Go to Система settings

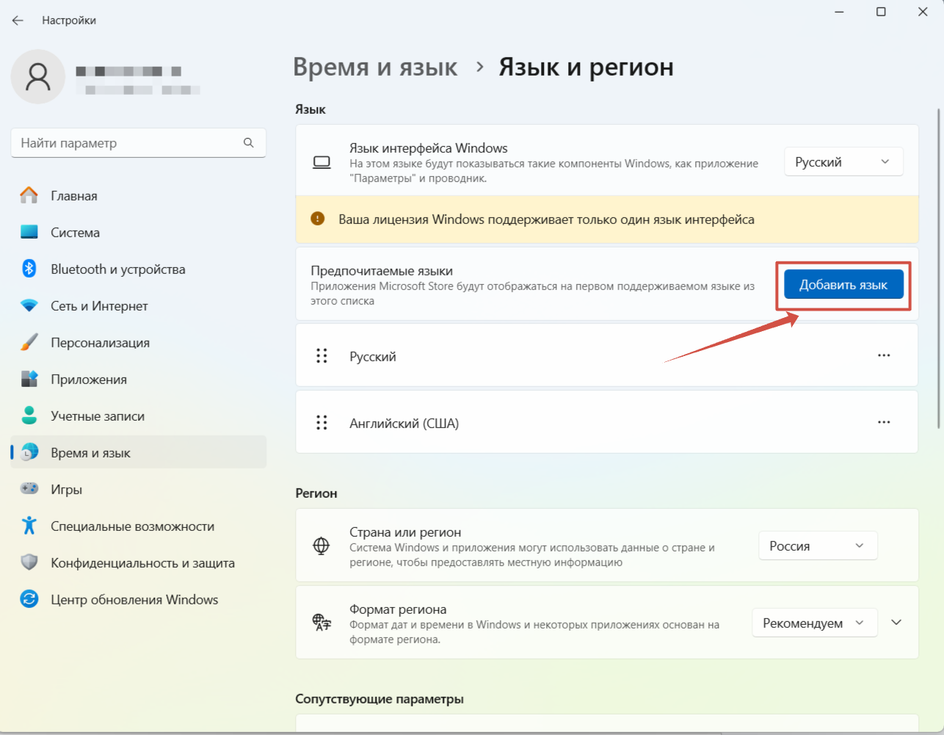coord(138,232)
